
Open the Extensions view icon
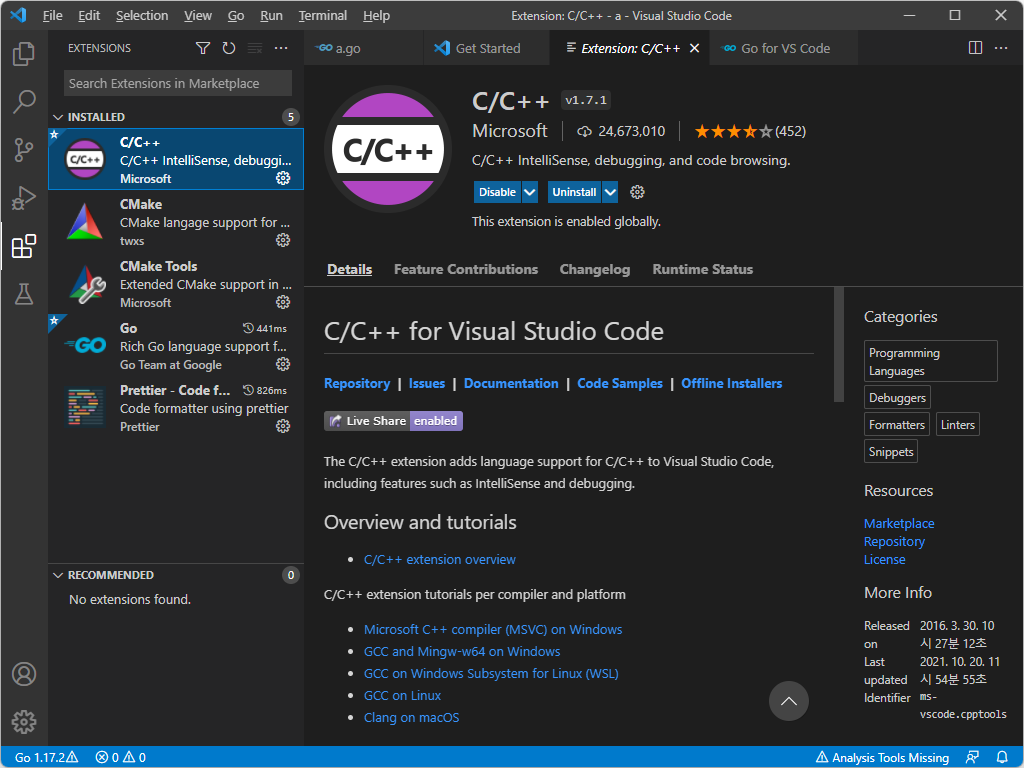coord(24,246)
